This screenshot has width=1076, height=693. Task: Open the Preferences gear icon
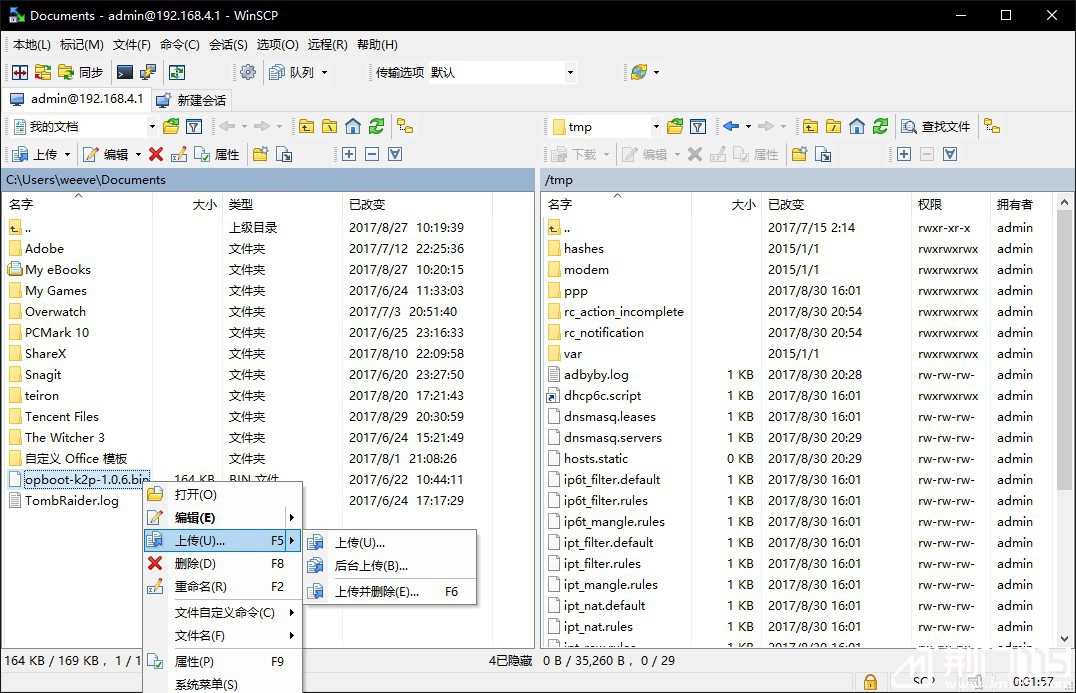pyautogui.click(x=248, y=72)
